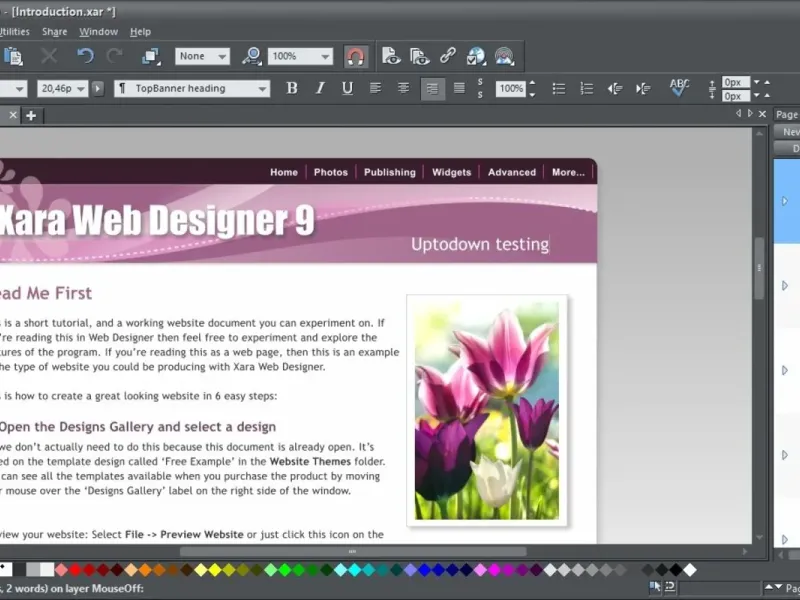
Task: Open the spell check ABC icon
Action: pos(680,88)
